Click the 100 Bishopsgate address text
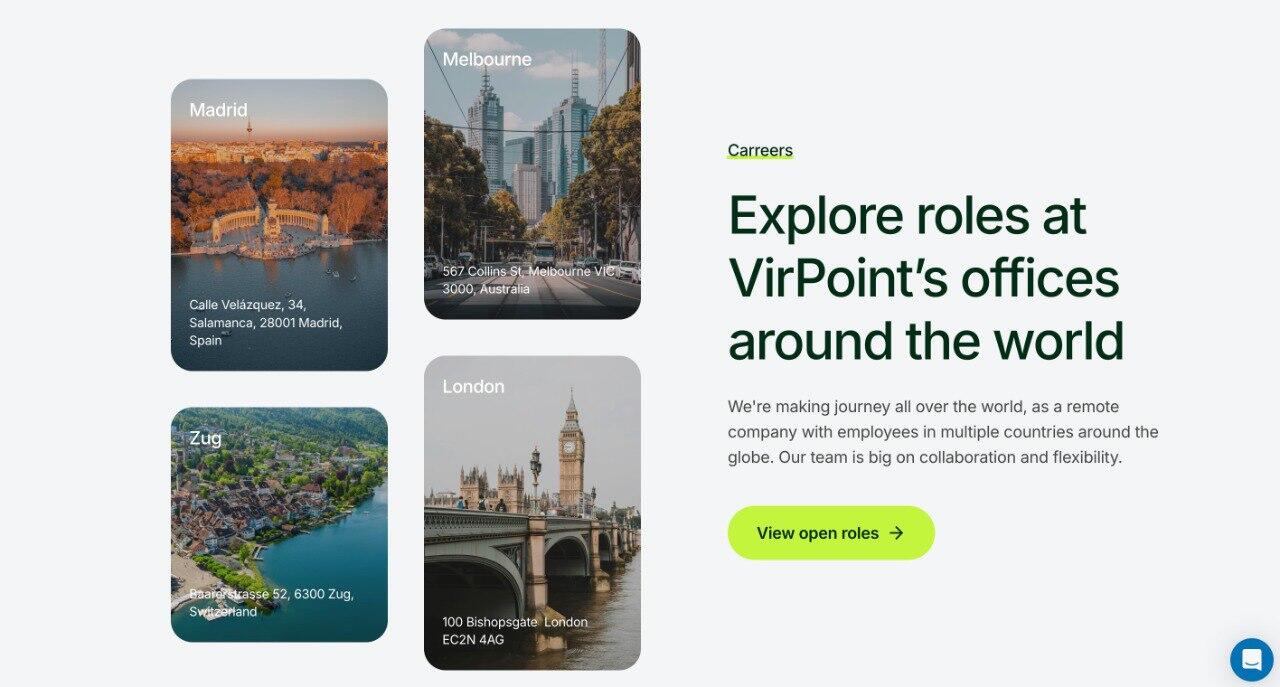 pyautogui.click(x=515, y=630)
